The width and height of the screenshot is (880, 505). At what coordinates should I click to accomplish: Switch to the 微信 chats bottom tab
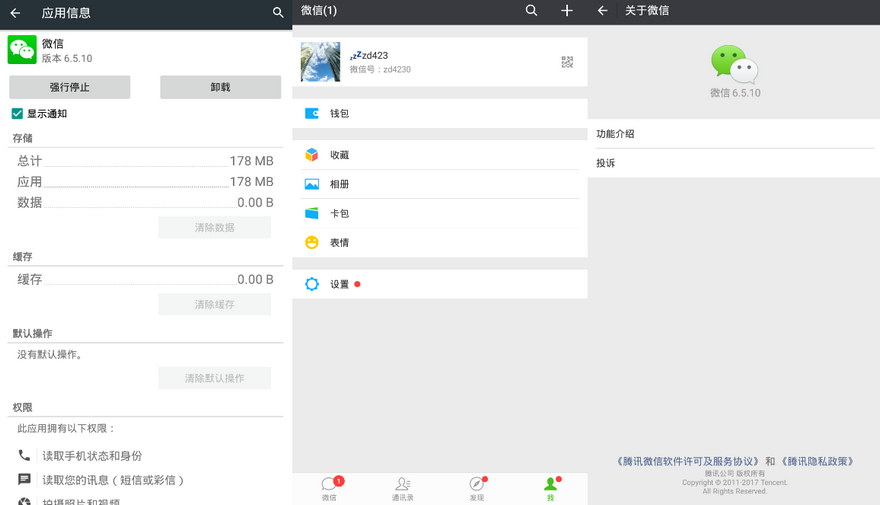pyautogui.click(x=329, y=489)
